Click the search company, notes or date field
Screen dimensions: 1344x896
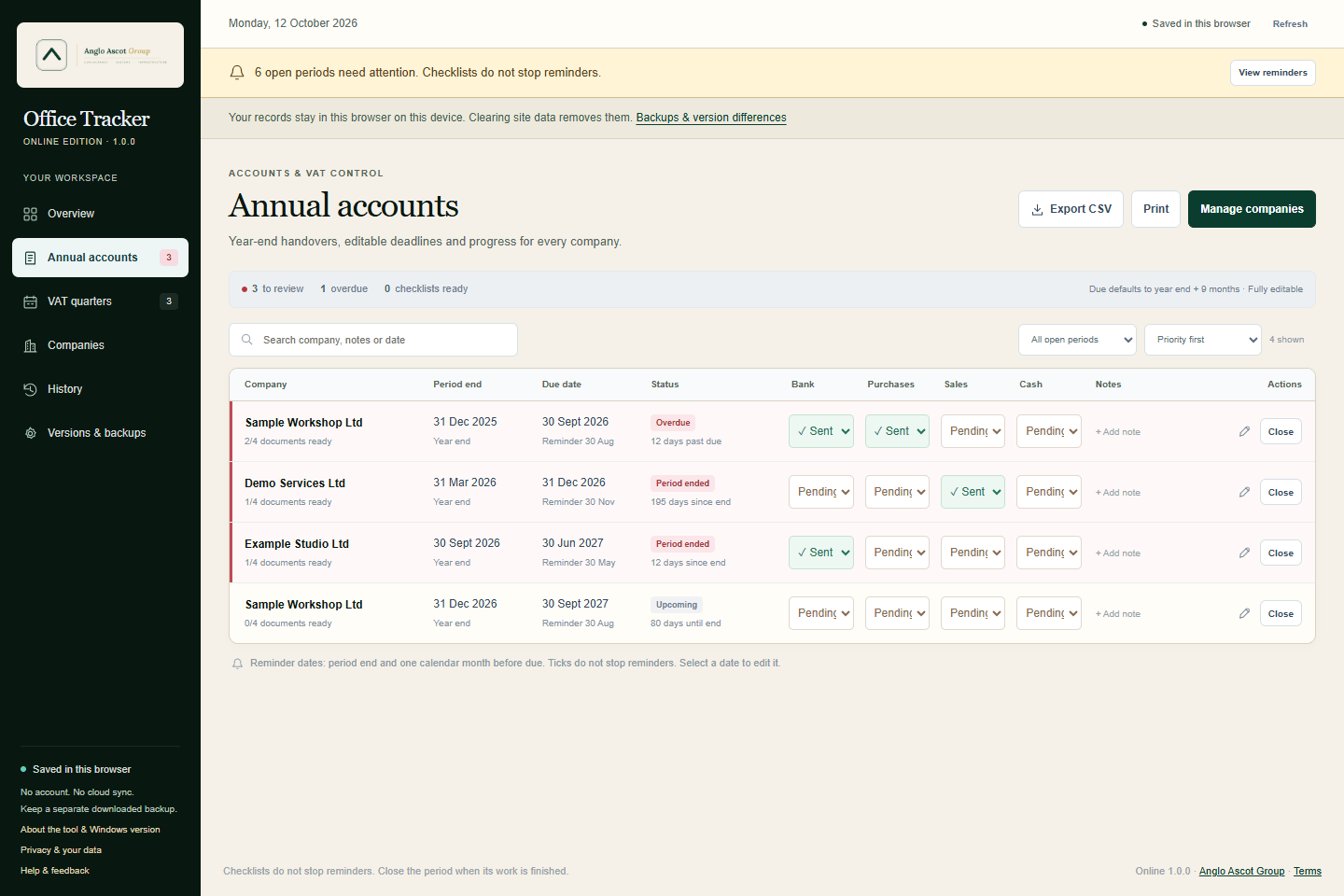(x=373, y=340)
